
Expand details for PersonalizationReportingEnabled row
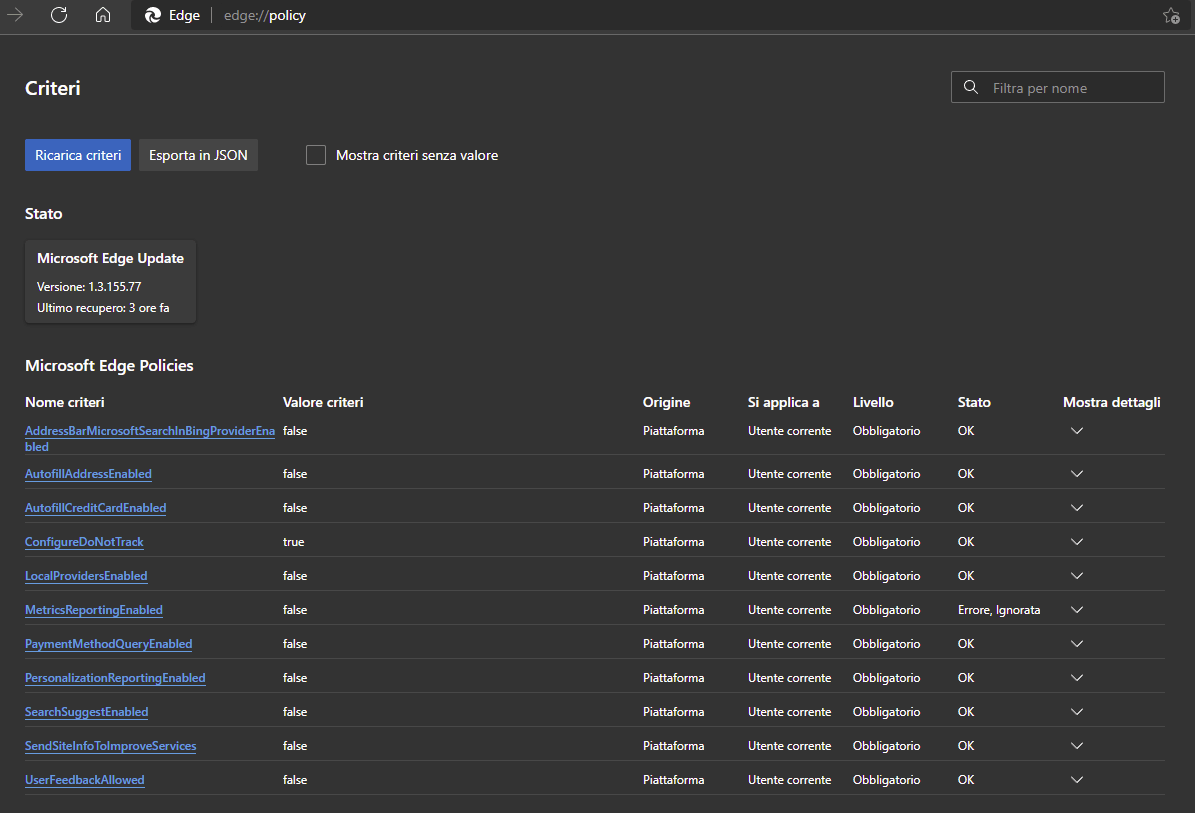tap(1077, 678)
